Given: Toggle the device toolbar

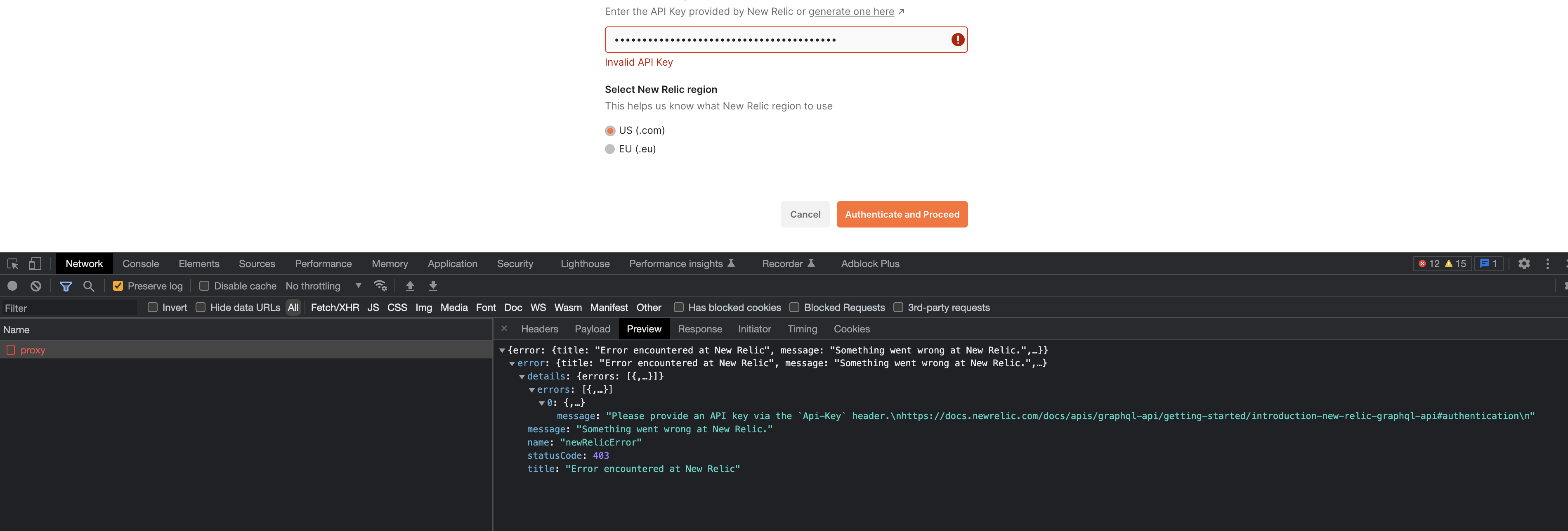Looking at the screenshot, I should tap(35, 263).
